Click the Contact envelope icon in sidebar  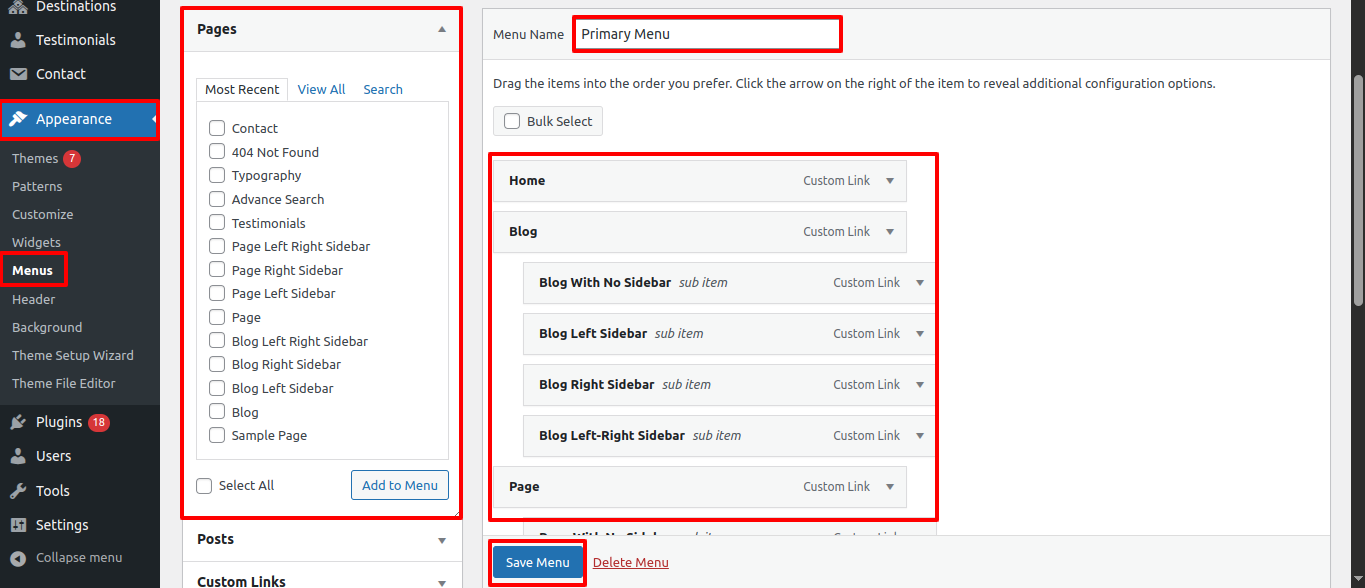[x=18, y=74]
